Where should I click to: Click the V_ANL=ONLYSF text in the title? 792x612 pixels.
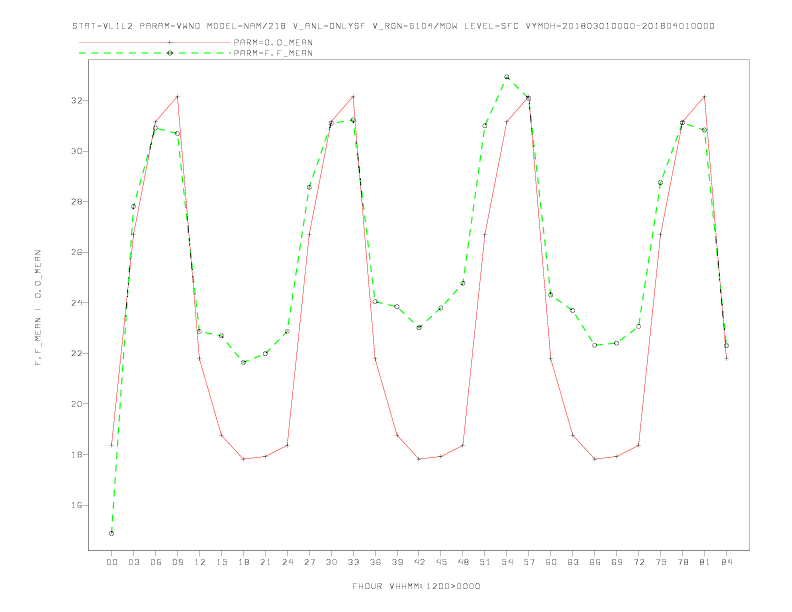[329, 26]
